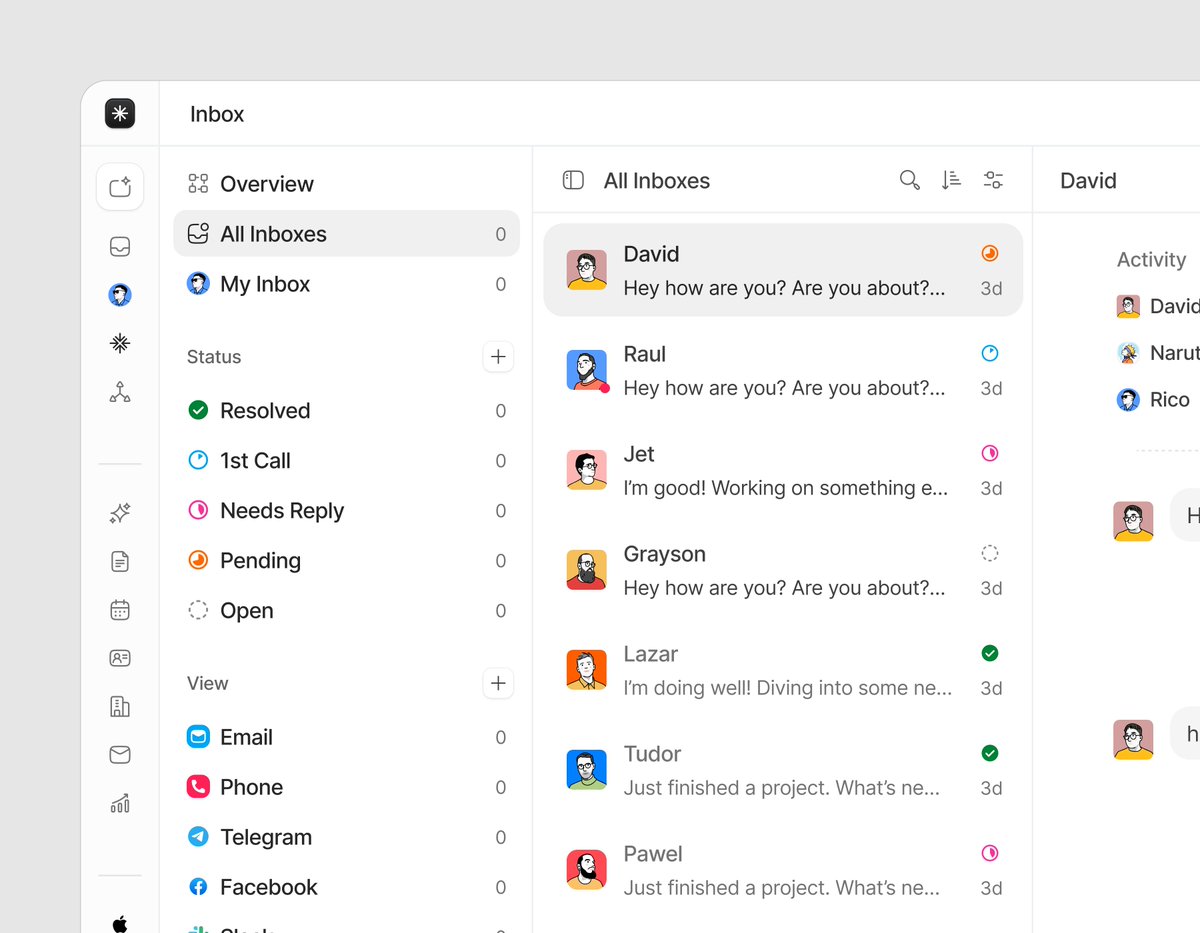Select All Inboxes in the sidebar

[x=346, y=234]
